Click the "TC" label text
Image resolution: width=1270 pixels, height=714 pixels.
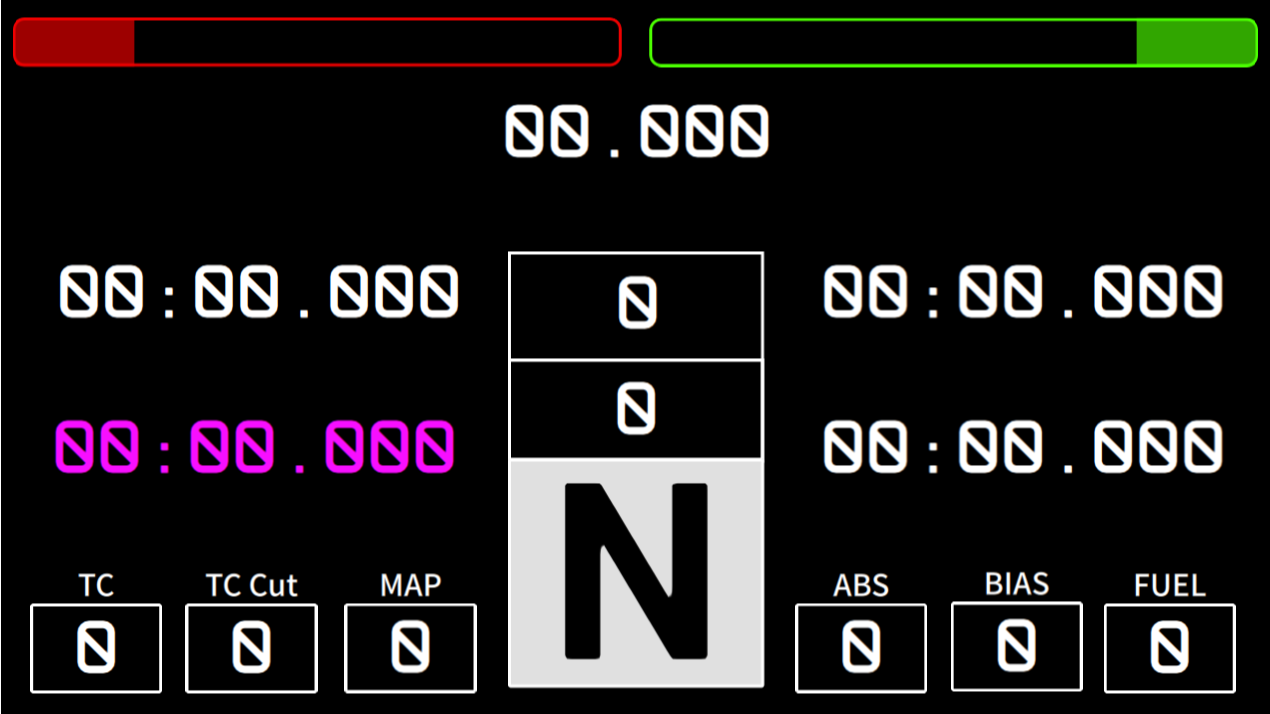(96, 585)
